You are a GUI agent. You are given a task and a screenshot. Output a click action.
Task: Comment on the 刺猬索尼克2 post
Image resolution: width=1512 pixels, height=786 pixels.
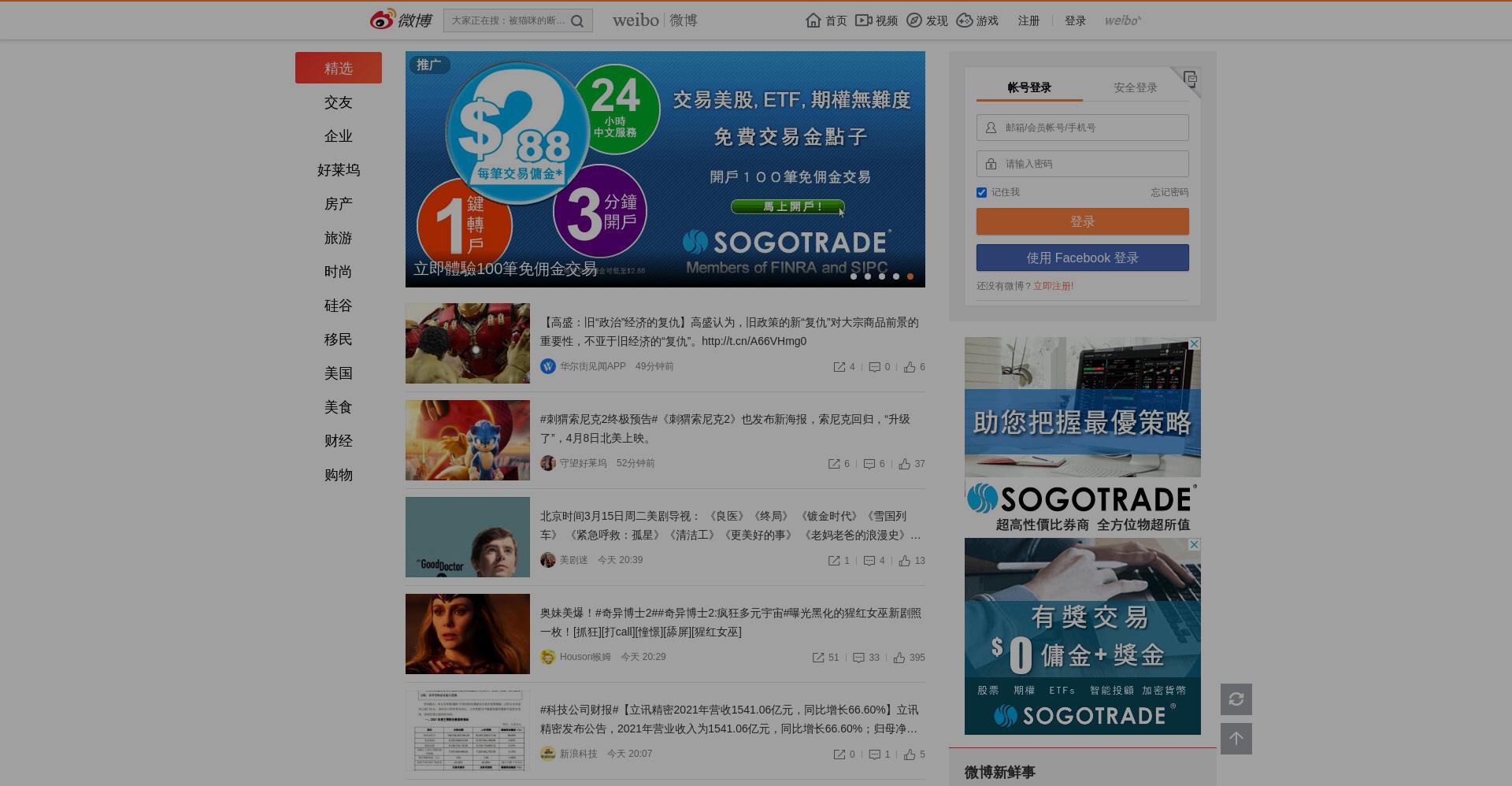click(869, 464)
